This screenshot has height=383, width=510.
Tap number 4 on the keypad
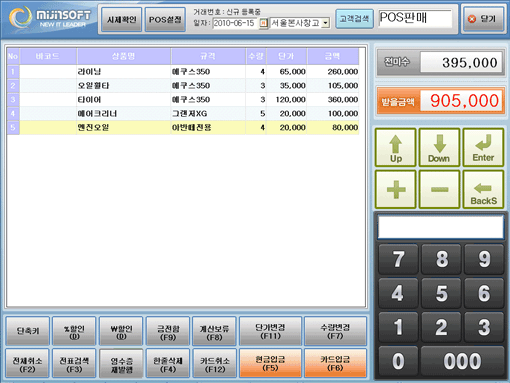[x=398, y=293]
